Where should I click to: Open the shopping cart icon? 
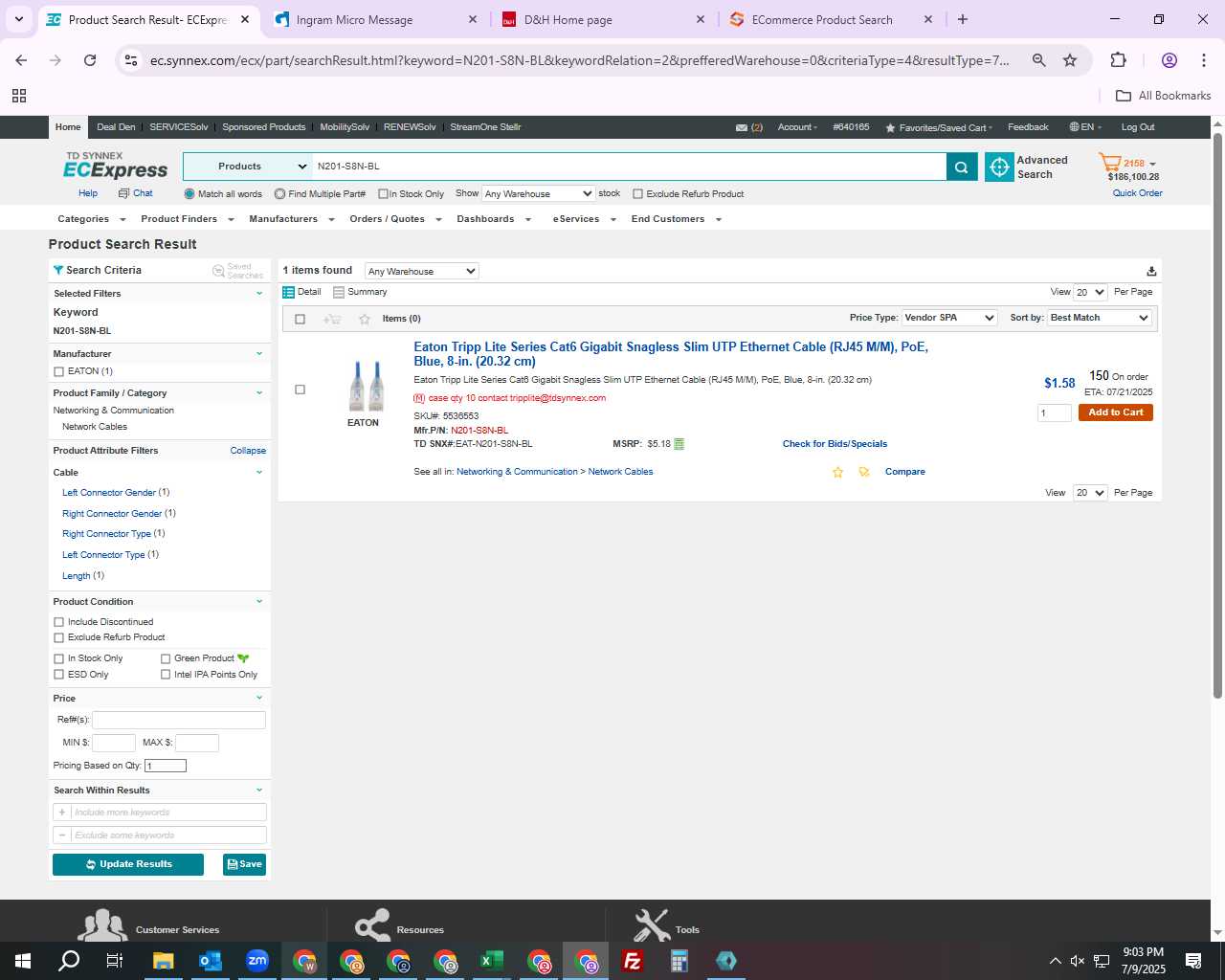[1110, 164]
